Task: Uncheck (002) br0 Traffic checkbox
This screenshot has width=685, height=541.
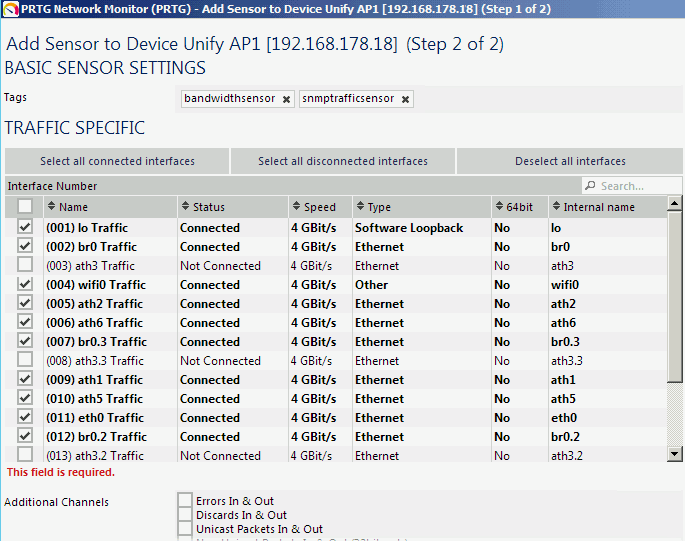Action: coord(25,246)
